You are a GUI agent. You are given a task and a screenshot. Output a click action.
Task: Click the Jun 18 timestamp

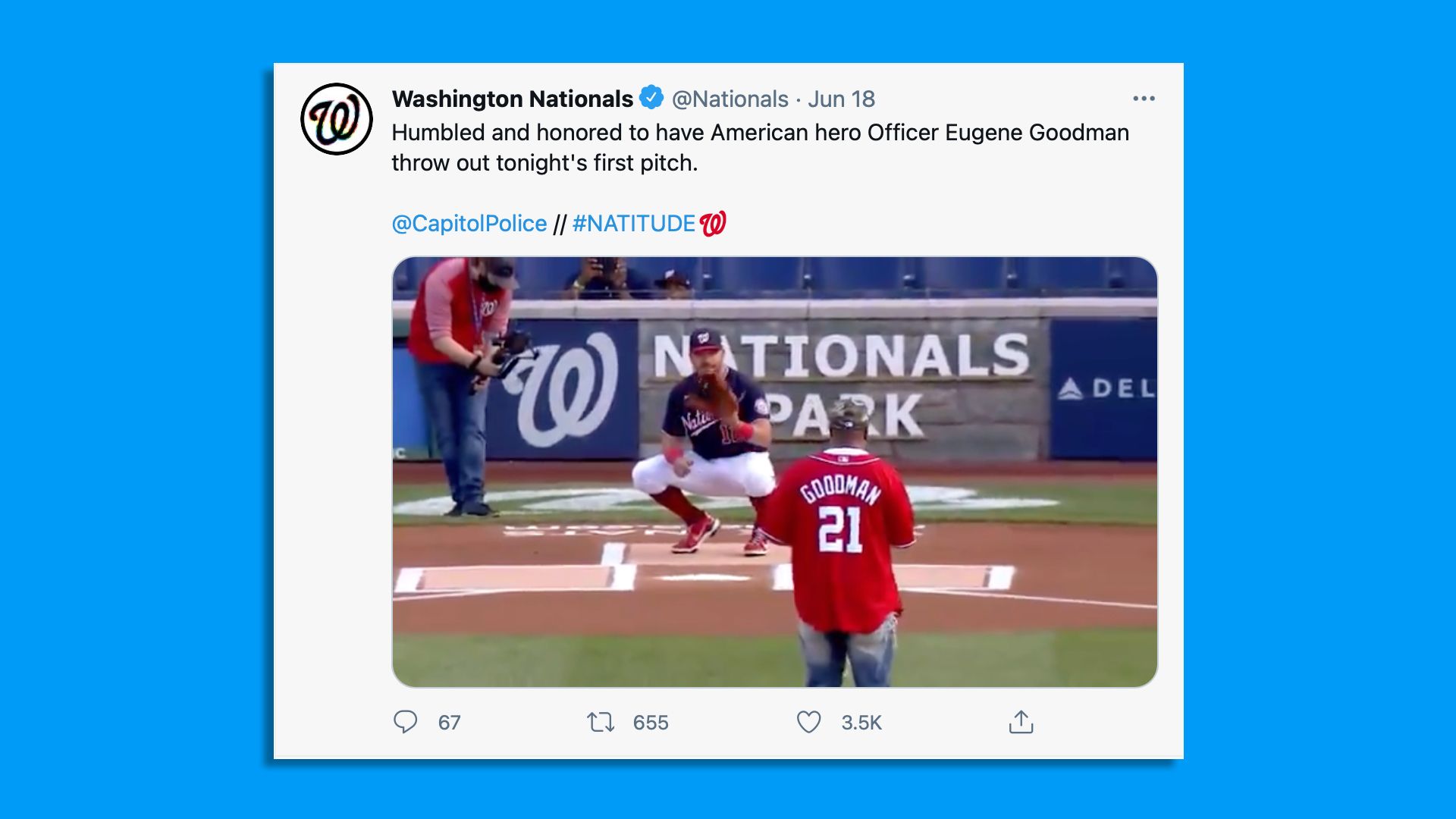point(846,99)
